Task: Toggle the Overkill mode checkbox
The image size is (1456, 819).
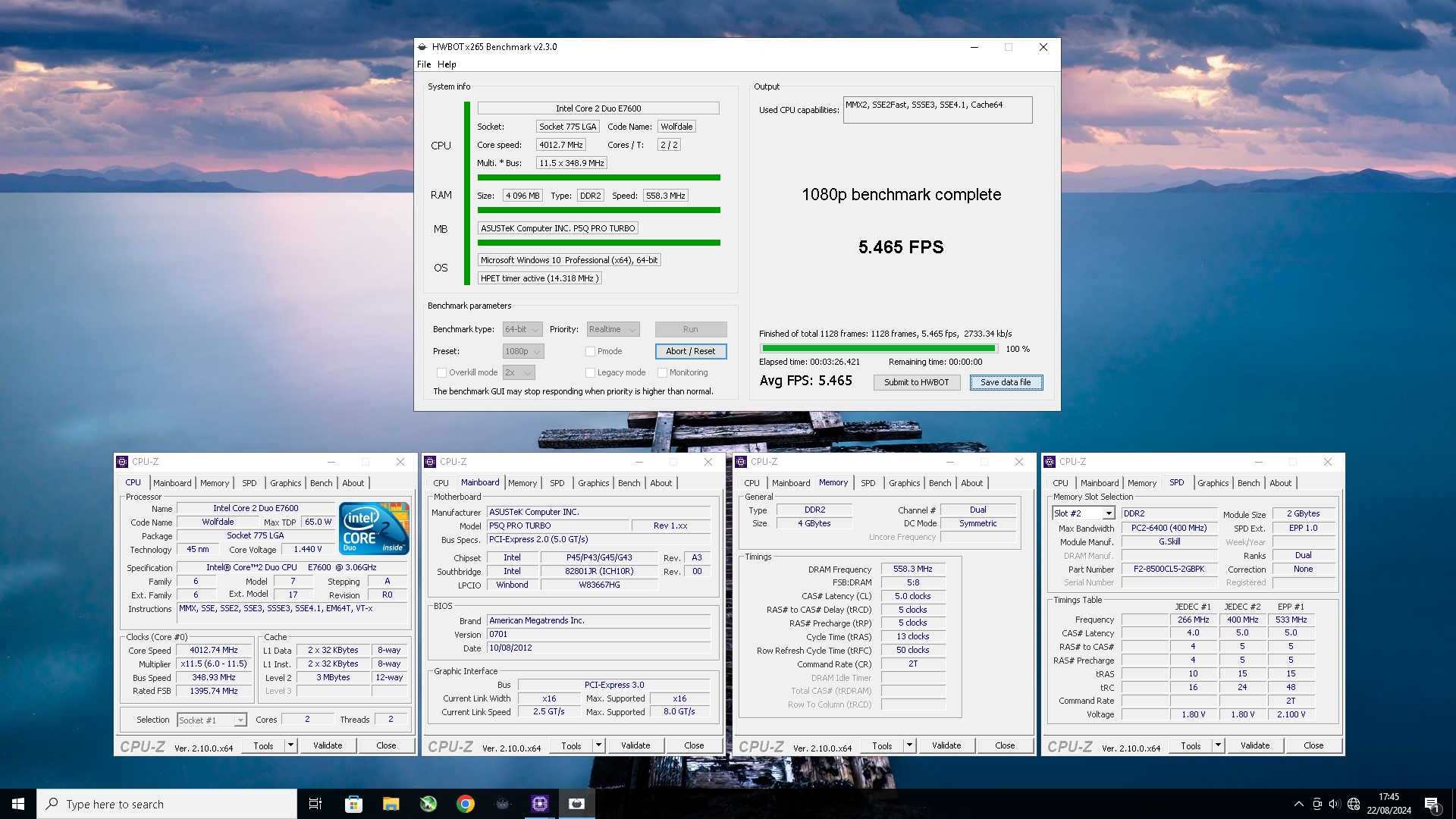Action: (441, 372)
